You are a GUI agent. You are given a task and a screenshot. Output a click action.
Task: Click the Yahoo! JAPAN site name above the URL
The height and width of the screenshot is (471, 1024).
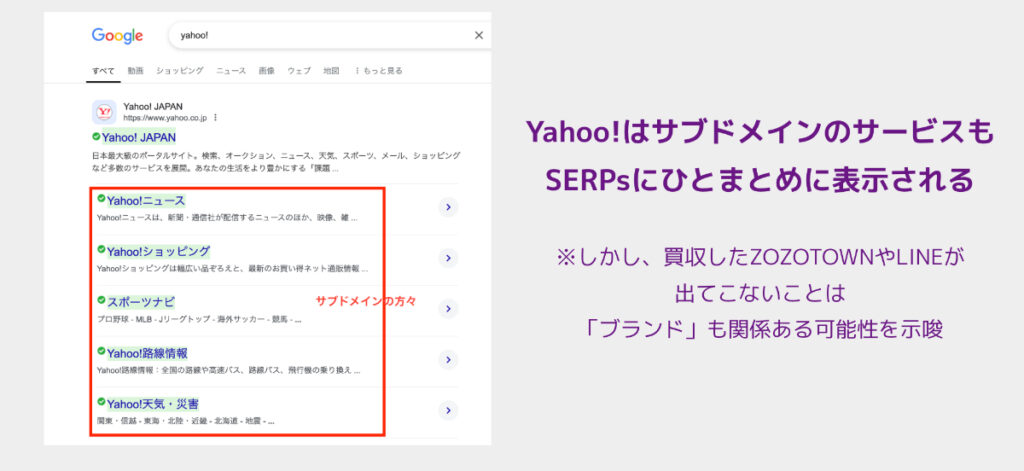(x=153, y=106)
